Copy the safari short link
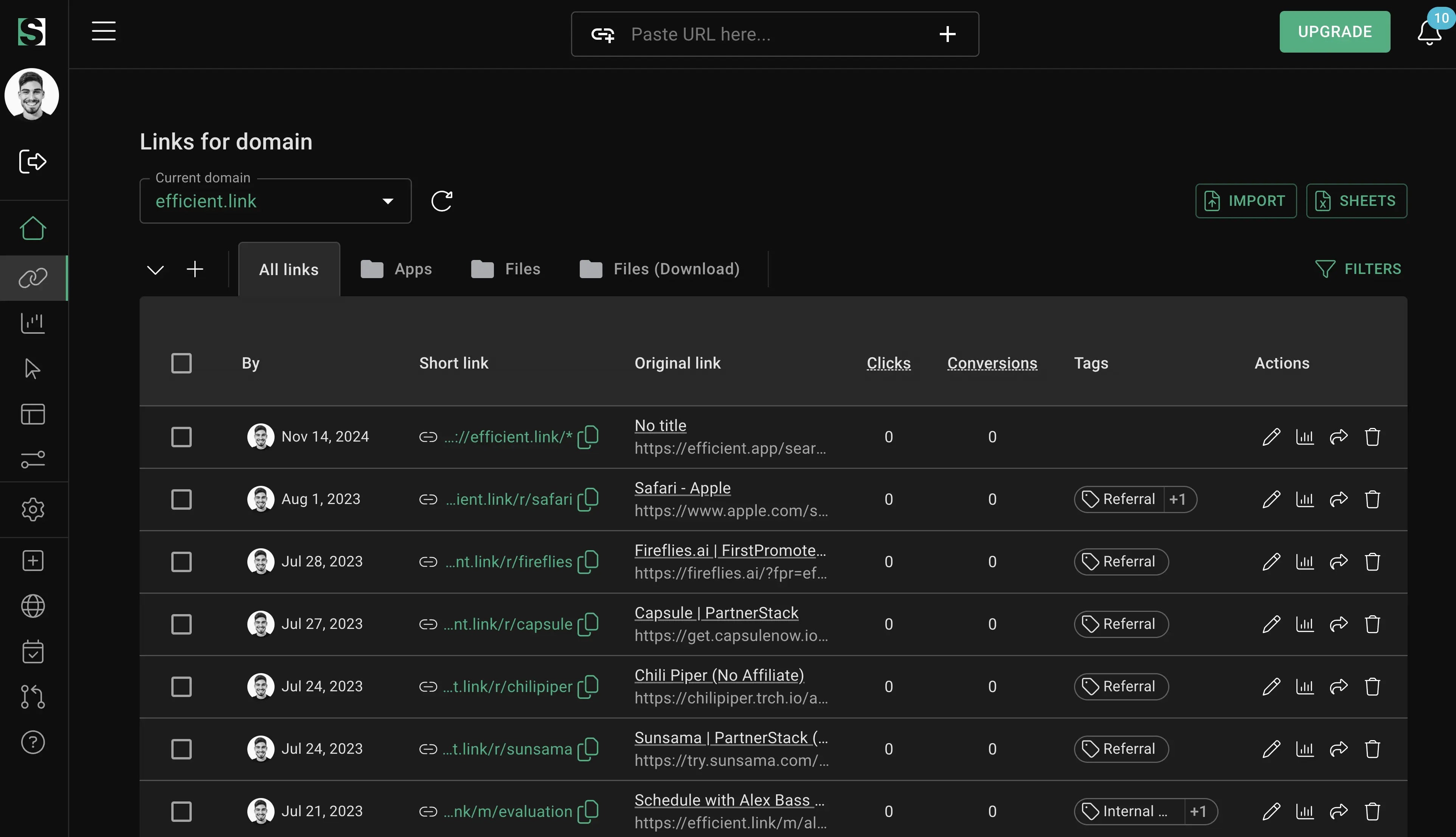1456x837 pixels. (588, 499)
